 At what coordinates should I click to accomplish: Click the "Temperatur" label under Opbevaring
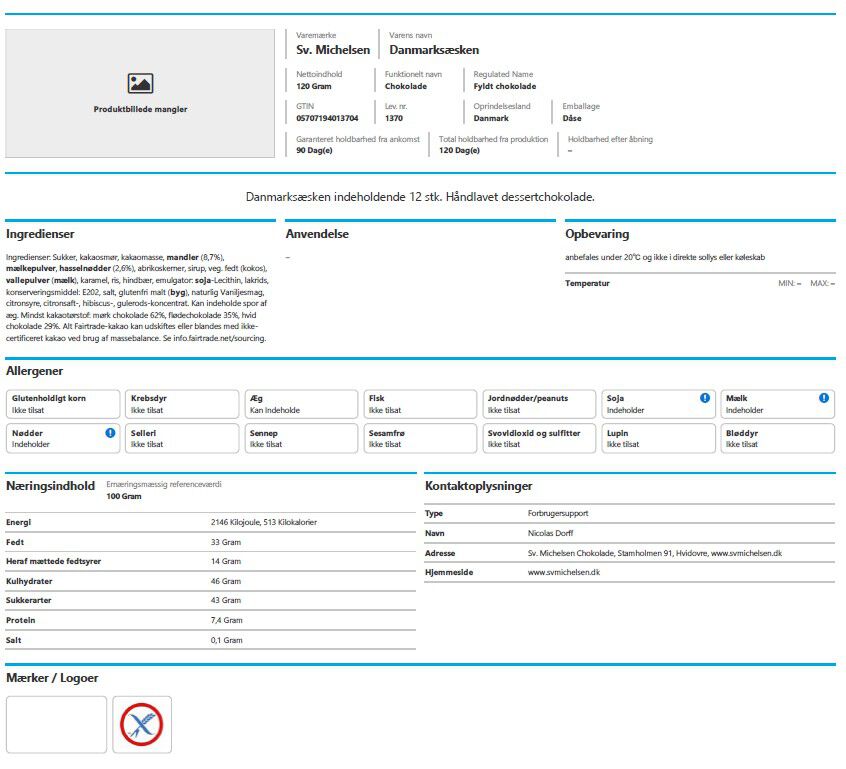click(x=588, y=283)
